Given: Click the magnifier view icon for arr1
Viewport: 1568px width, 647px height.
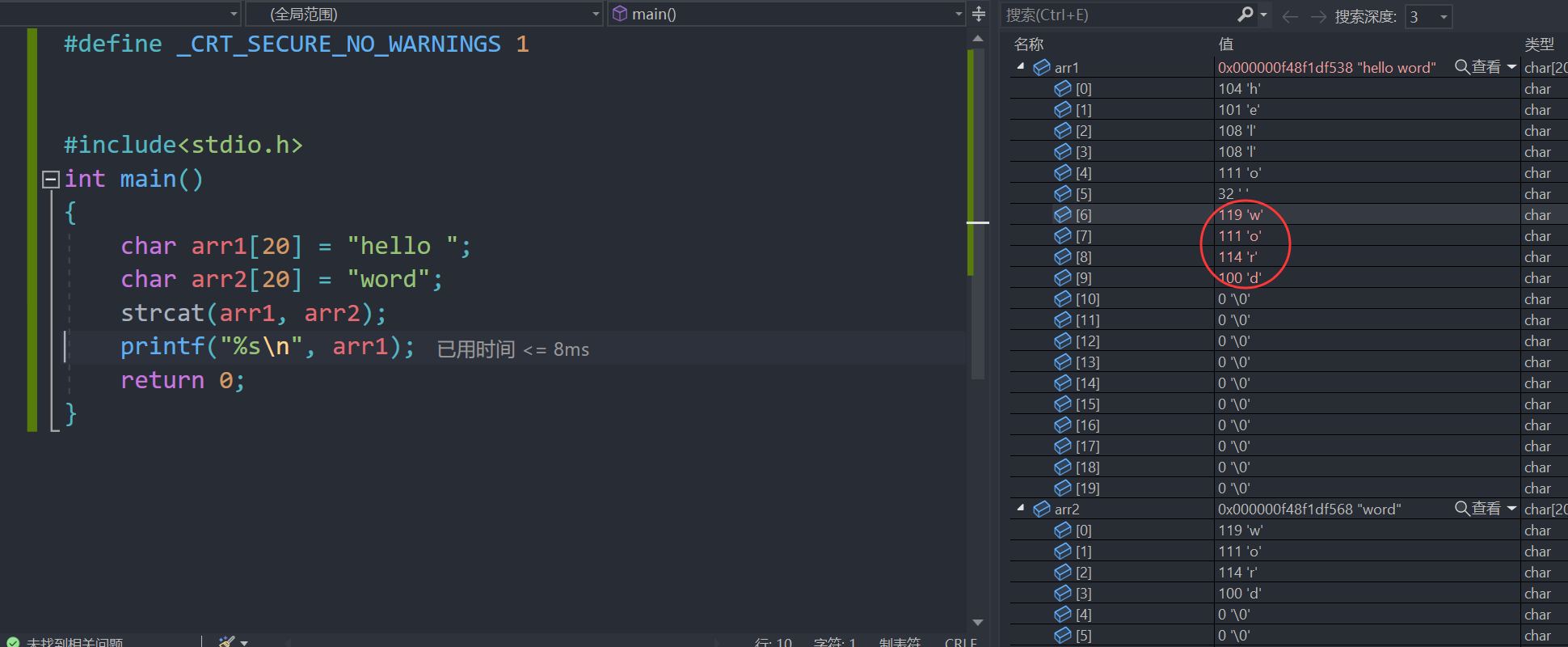Looking at the screenshot, I should (x=1462, y=67).
